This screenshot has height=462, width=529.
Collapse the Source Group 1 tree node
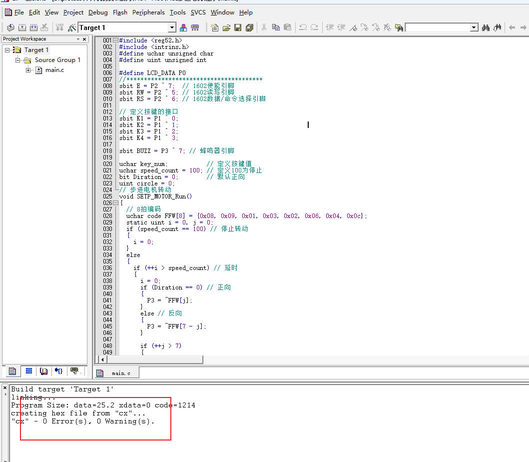[x=18, y=60]
